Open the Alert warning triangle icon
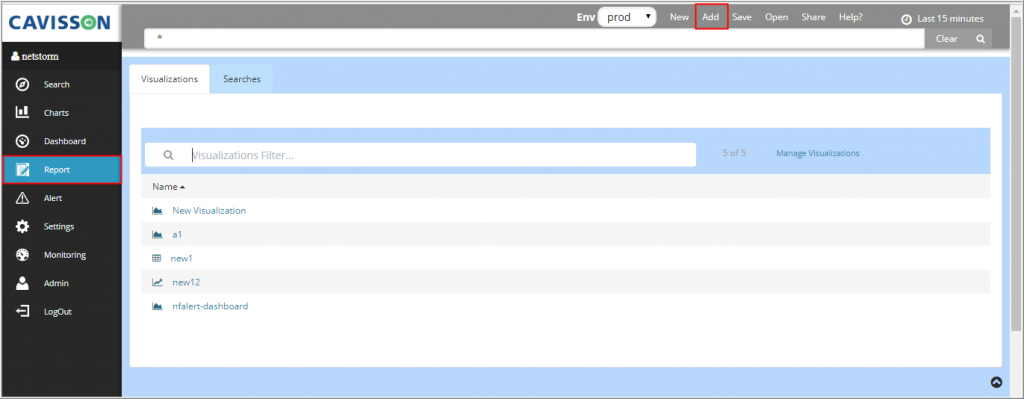The image size is (1024, 399). (x=22, y=198)
